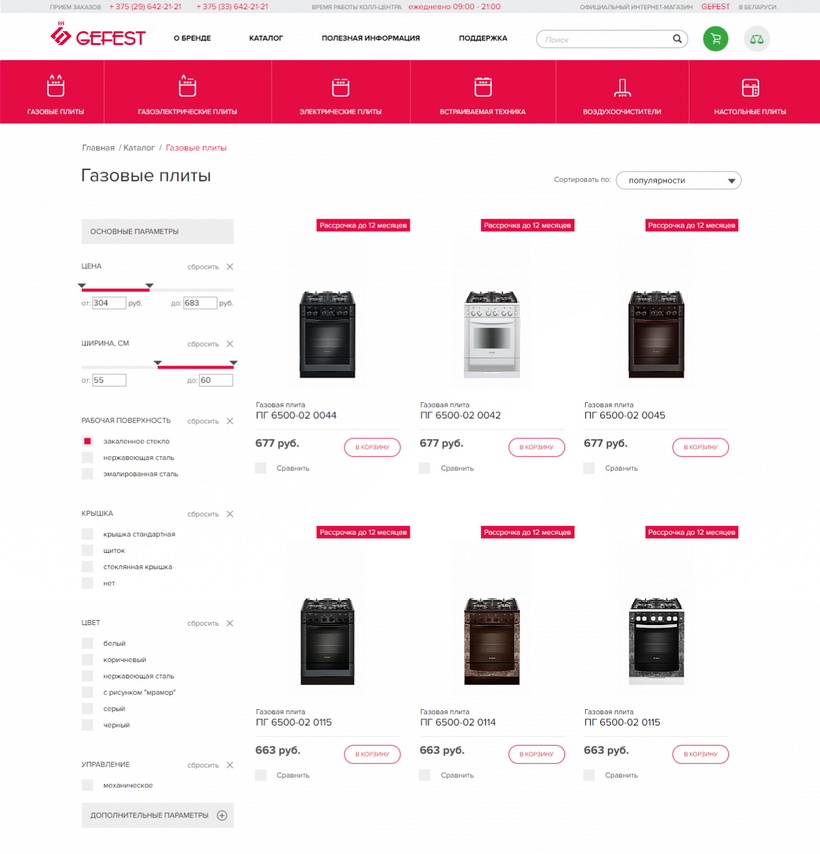The width and height of the screenshot is (820, 854).
Task: Select the Газоэлектрические плиты category icon
Action: coord(187,86)
